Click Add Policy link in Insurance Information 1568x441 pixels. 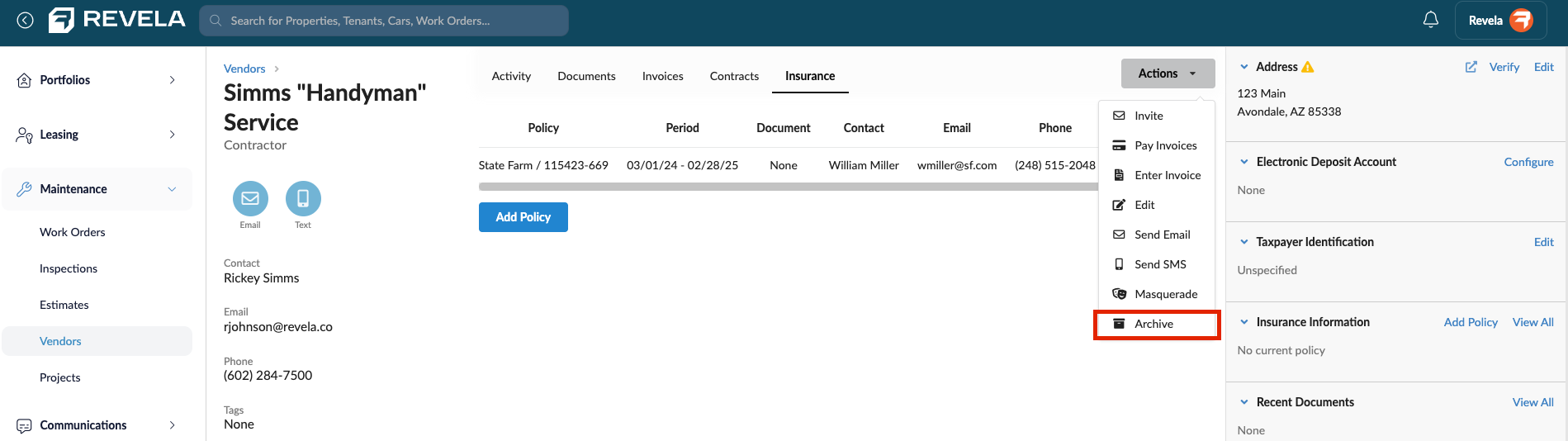(1471, 322)
